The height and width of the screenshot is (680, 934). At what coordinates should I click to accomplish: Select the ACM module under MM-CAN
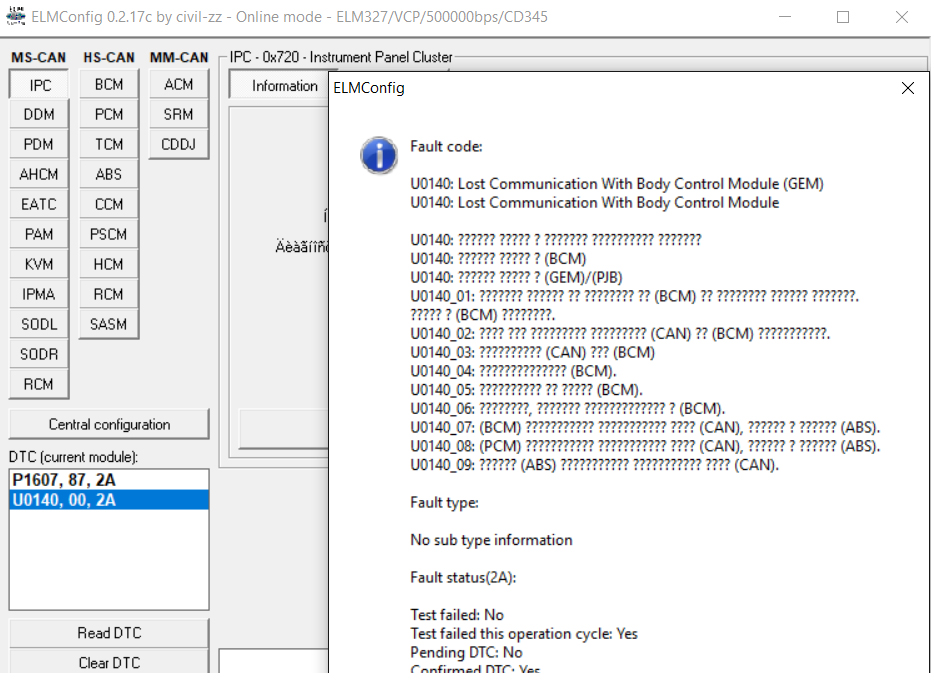click(x=178, y=85)
